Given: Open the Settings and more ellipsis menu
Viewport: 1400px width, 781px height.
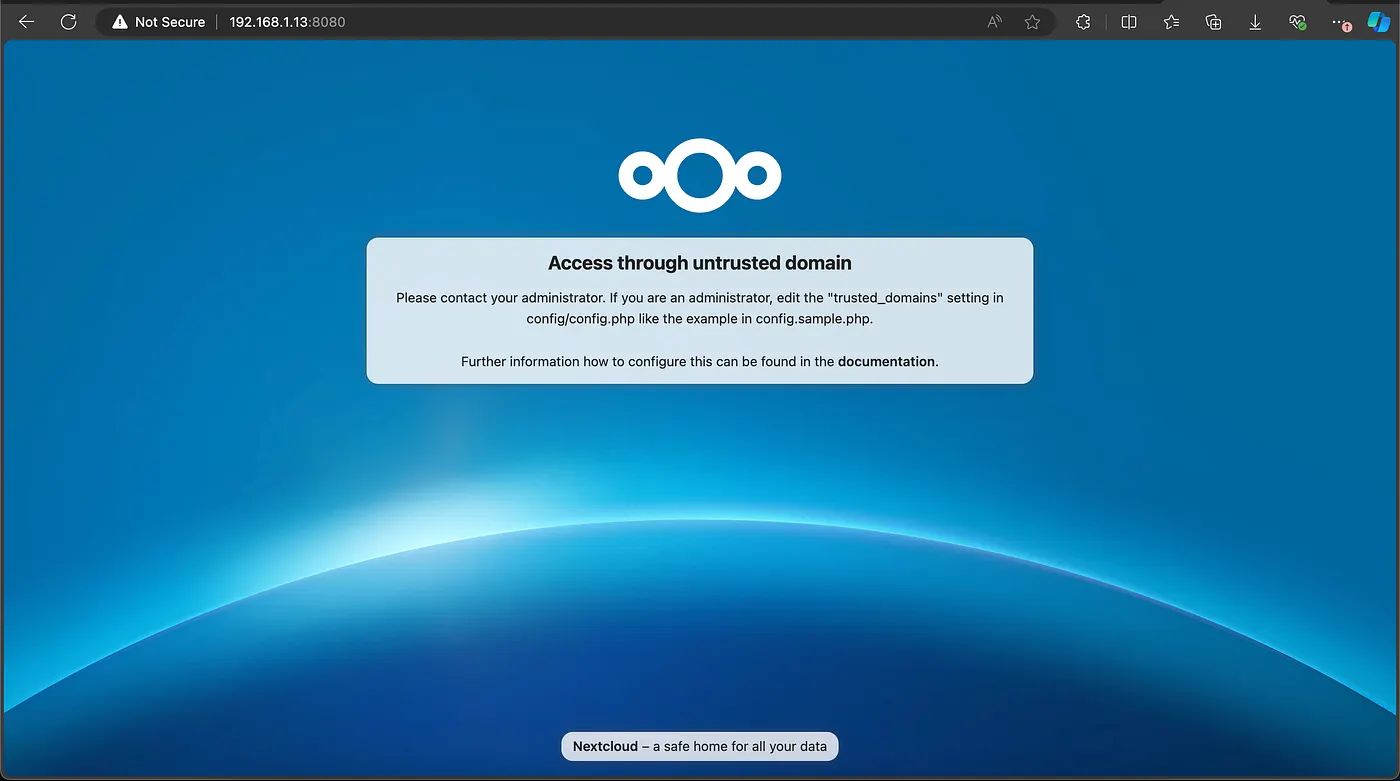Looking at the screenshot, I should (1341, 22).
